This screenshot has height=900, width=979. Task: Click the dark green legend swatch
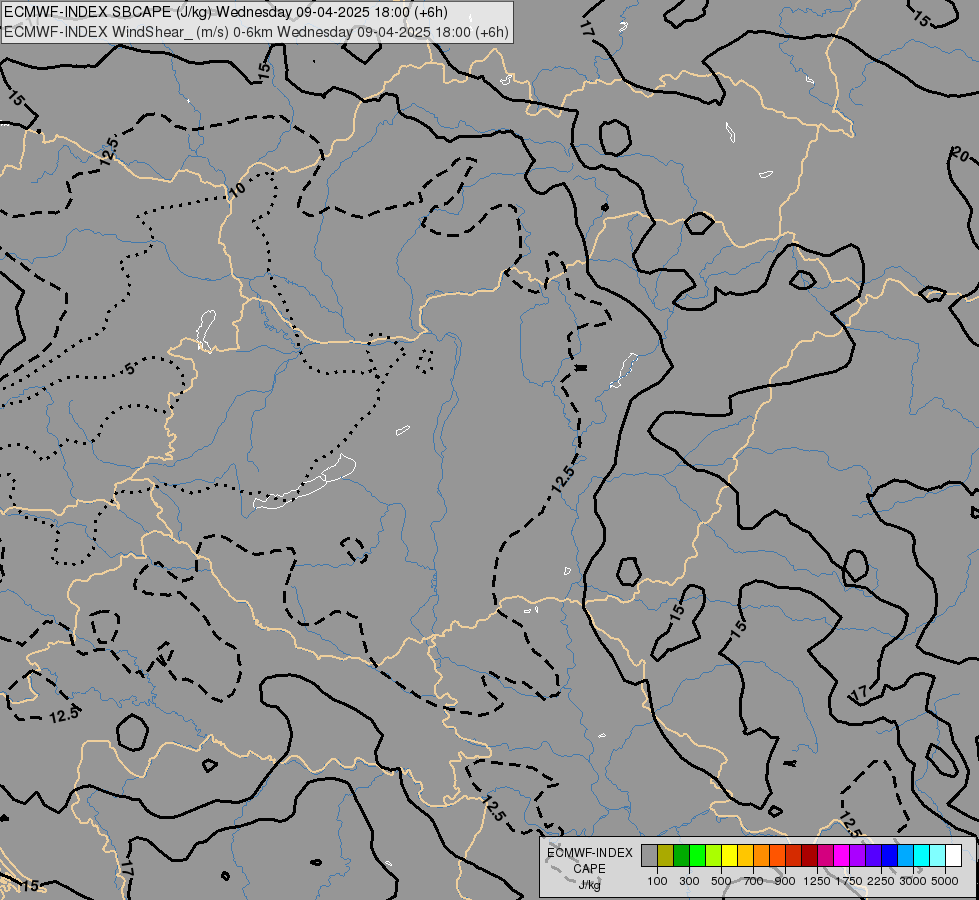[x=682, y=855]
